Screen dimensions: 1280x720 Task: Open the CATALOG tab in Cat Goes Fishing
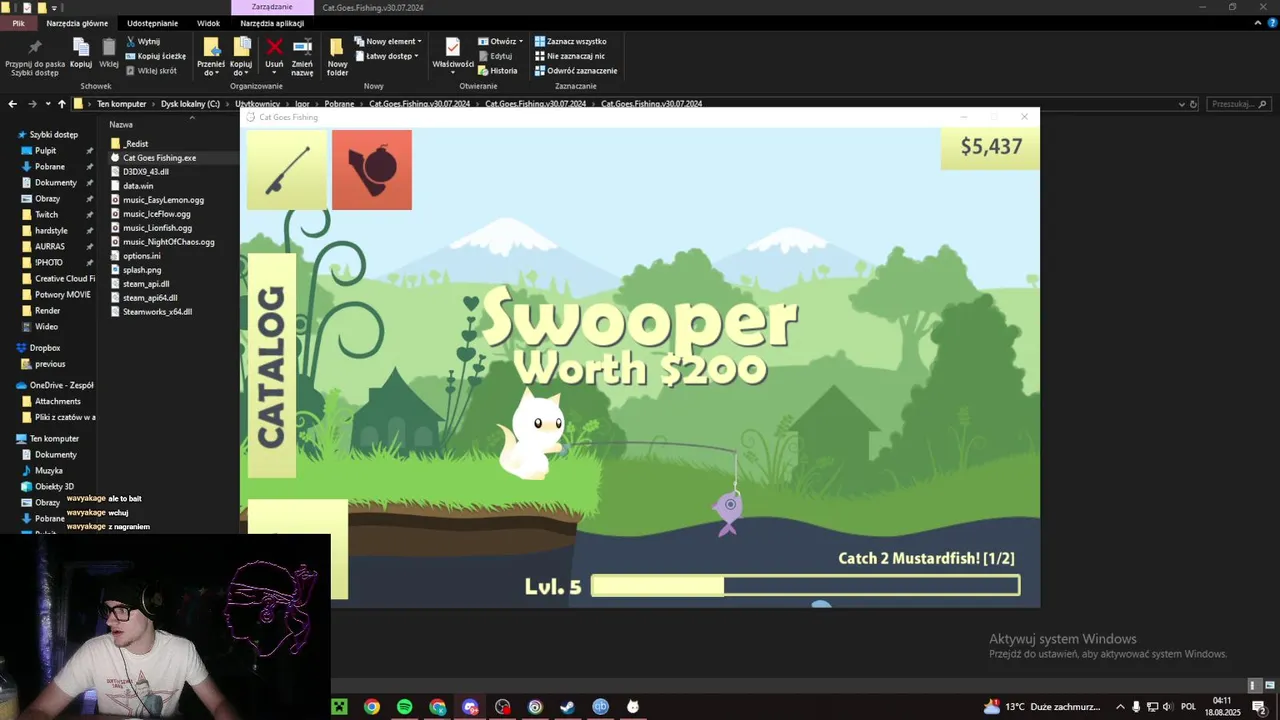coord(271,365)
